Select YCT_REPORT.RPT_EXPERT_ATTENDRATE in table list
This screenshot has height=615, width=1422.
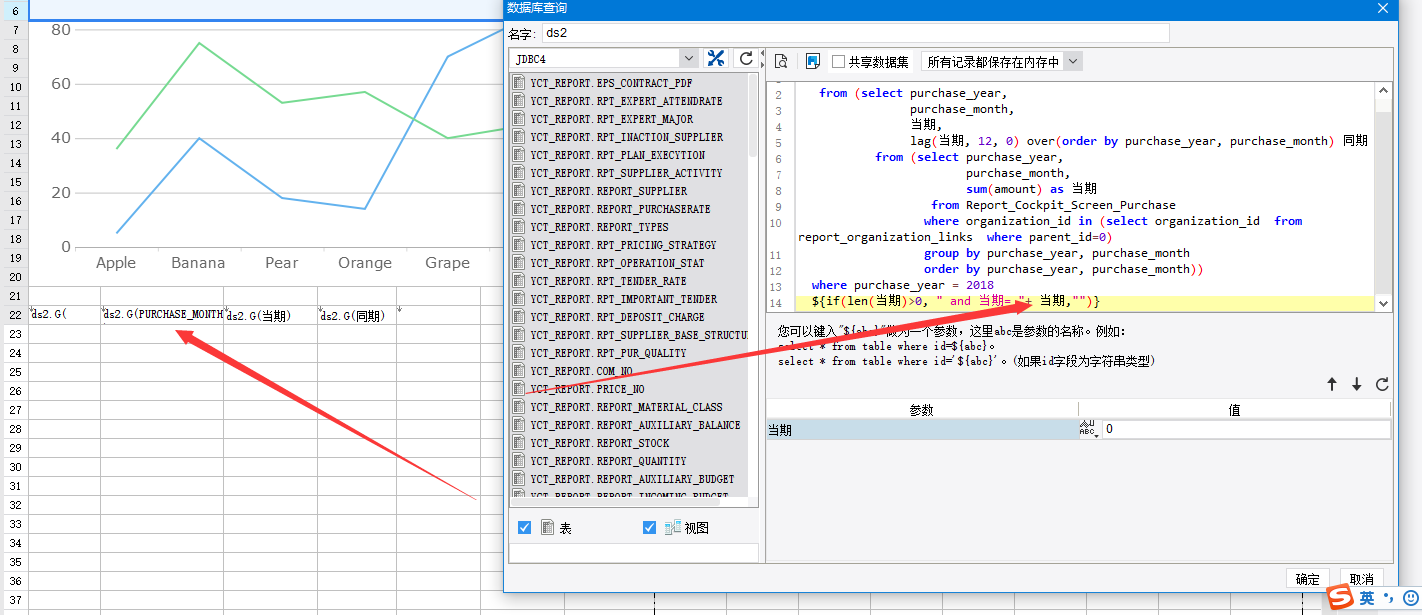pyautogui.click(x=627, y=101)
